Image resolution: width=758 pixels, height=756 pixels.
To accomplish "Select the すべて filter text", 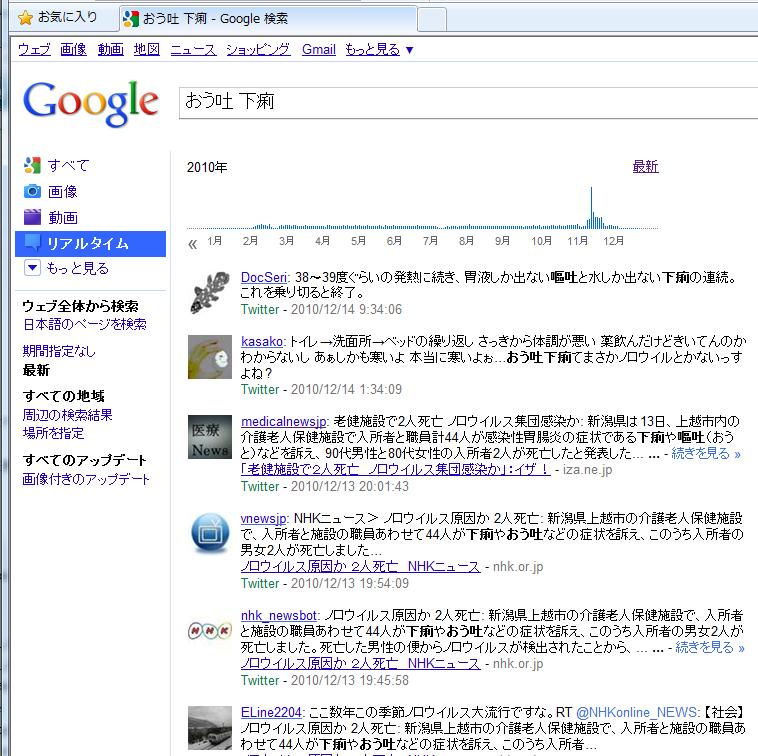I will 68,166.
